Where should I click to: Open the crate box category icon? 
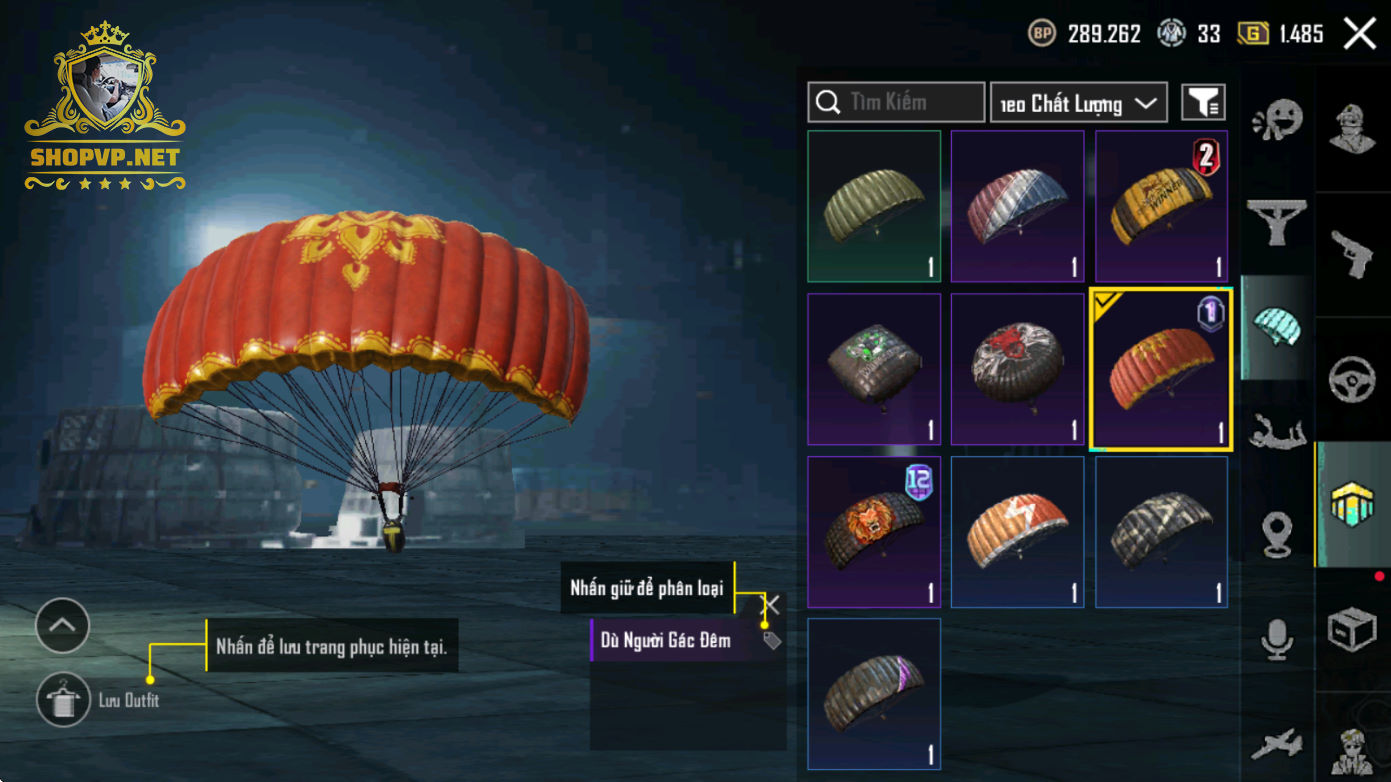coord(1352,629)
